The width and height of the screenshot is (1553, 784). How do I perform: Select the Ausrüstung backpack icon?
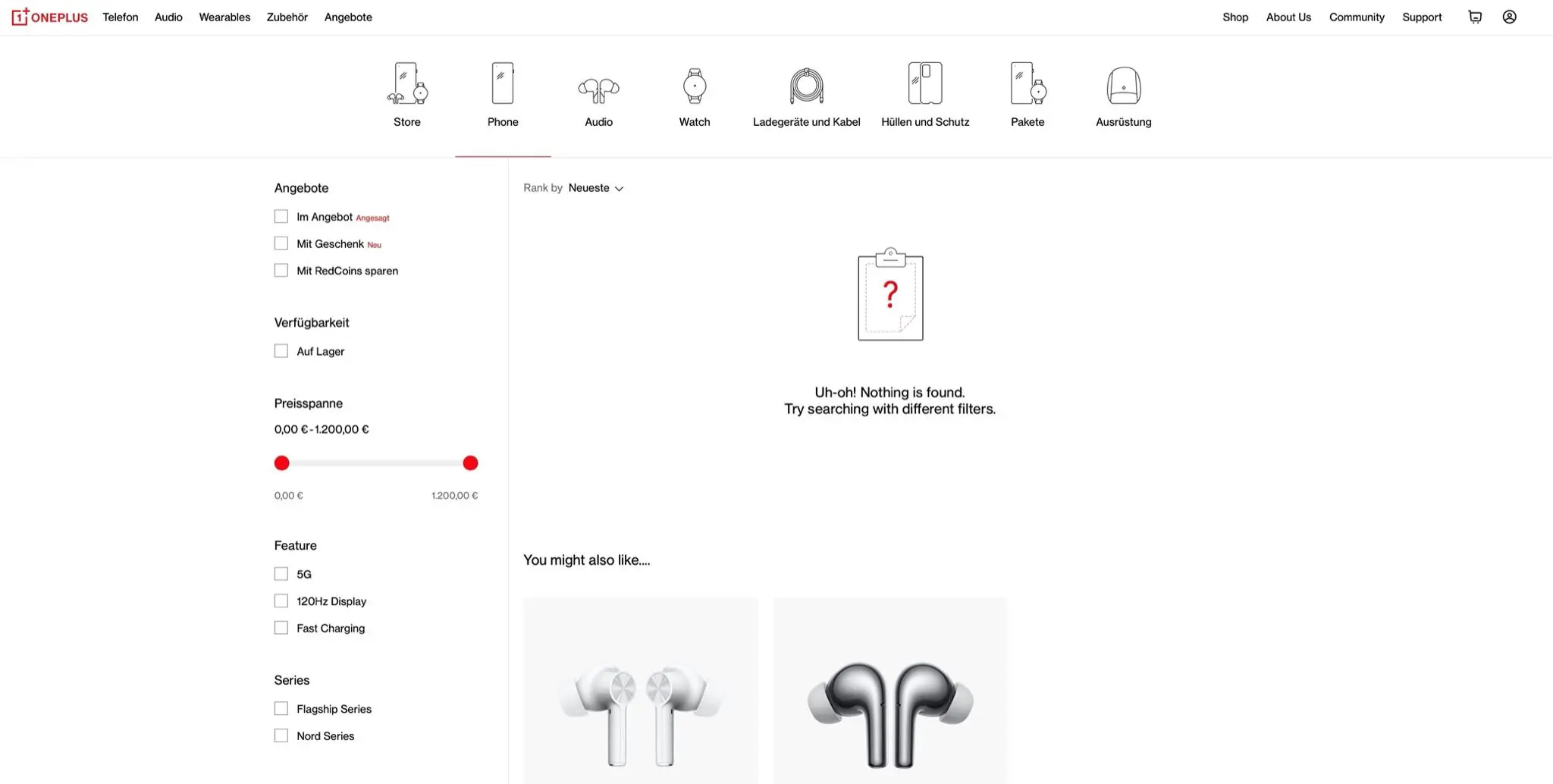tap(1123, 86)
